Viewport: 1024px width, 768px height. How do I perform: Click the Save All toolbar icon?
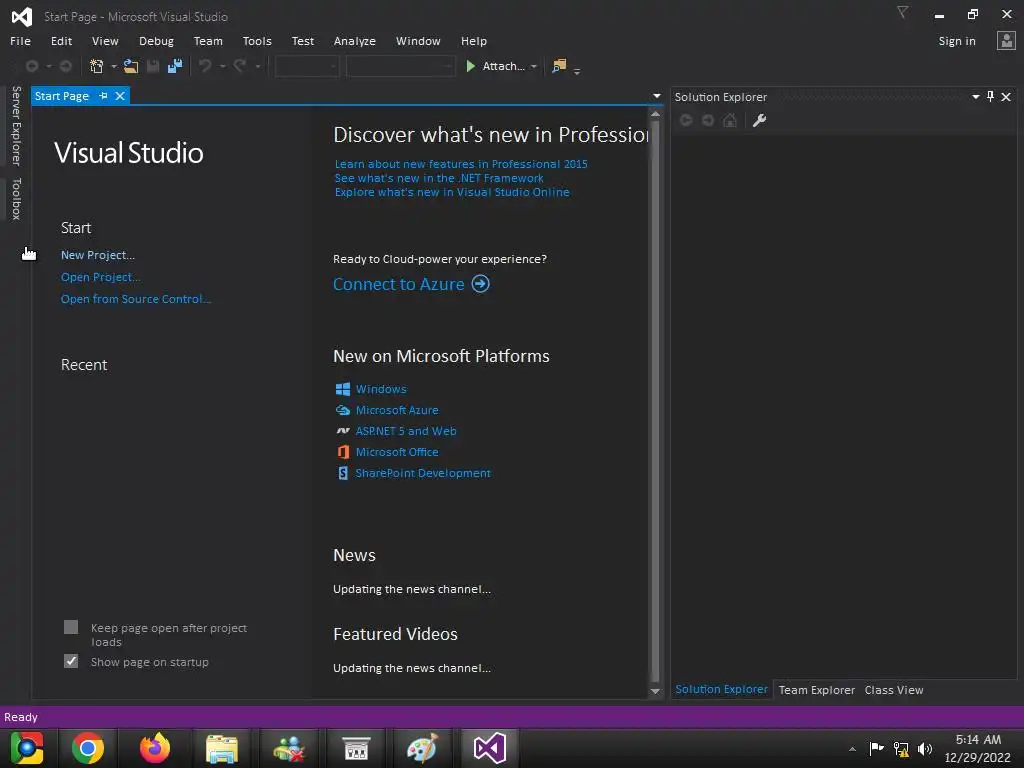pyautogui.click(x=175, y=66)
